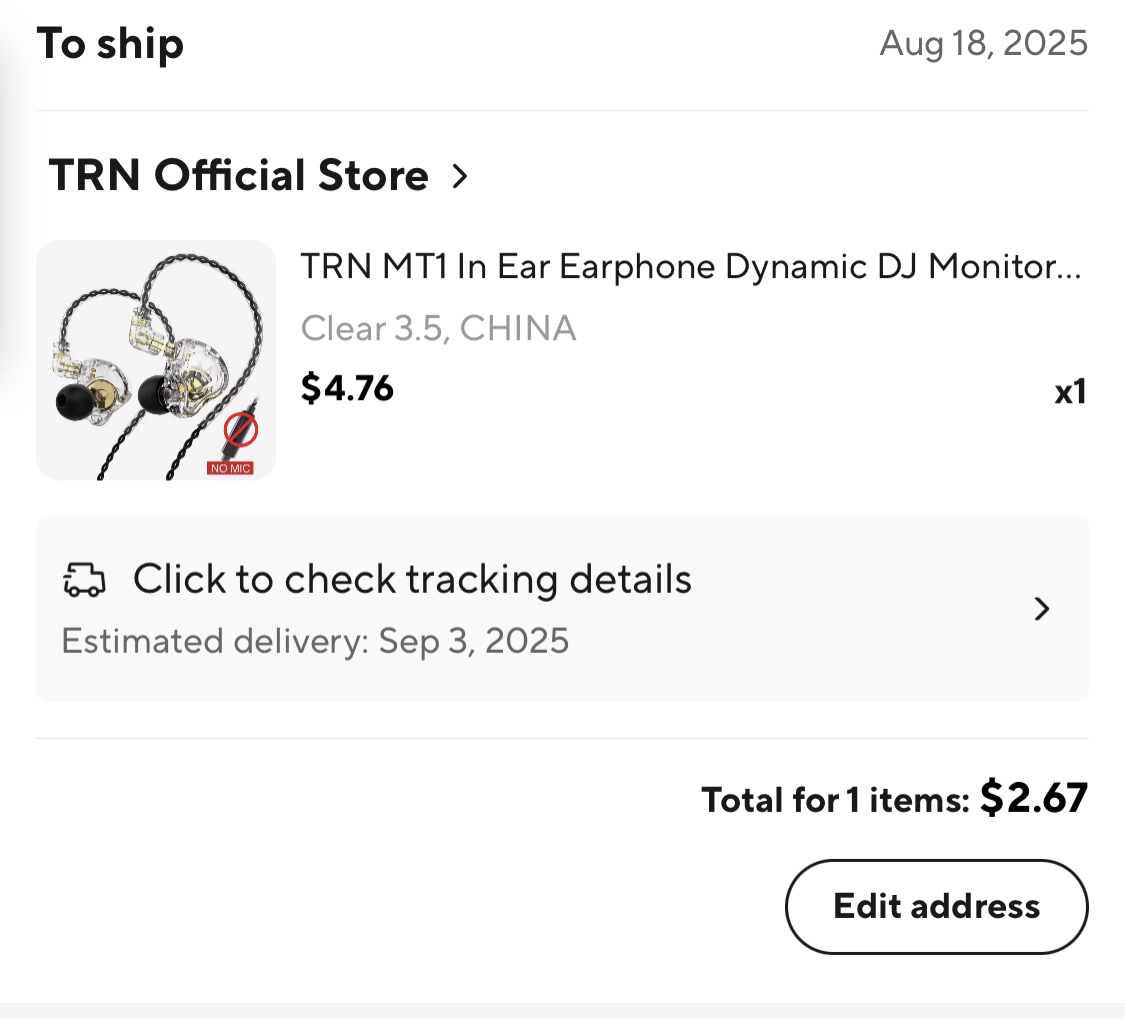The height and width of the screenshot is (1019, 1125).
Task: Click the x1 quantity indicator
Action: pos(1069,392)
